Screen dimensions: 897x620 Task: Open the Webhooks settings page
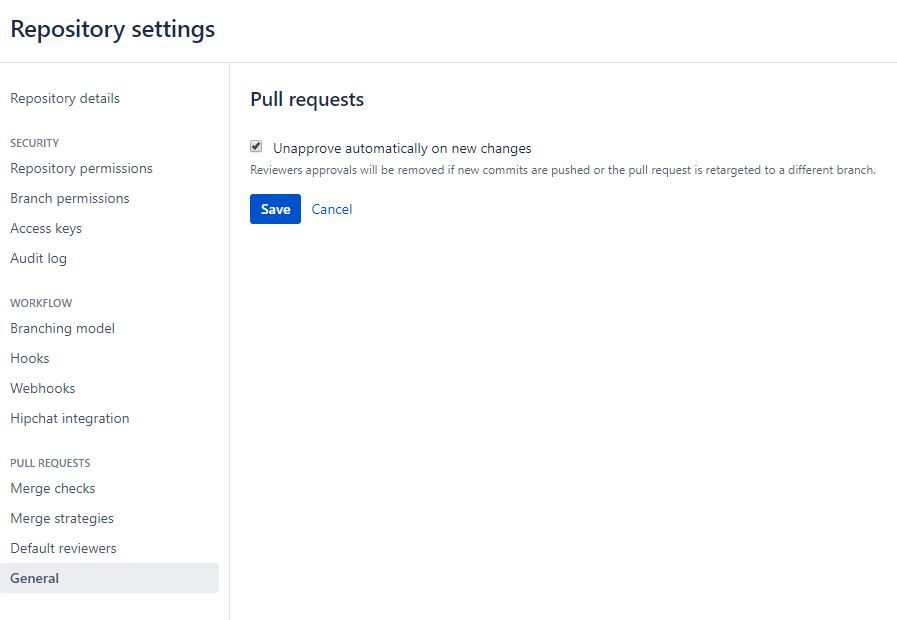(x=42, y=388)
